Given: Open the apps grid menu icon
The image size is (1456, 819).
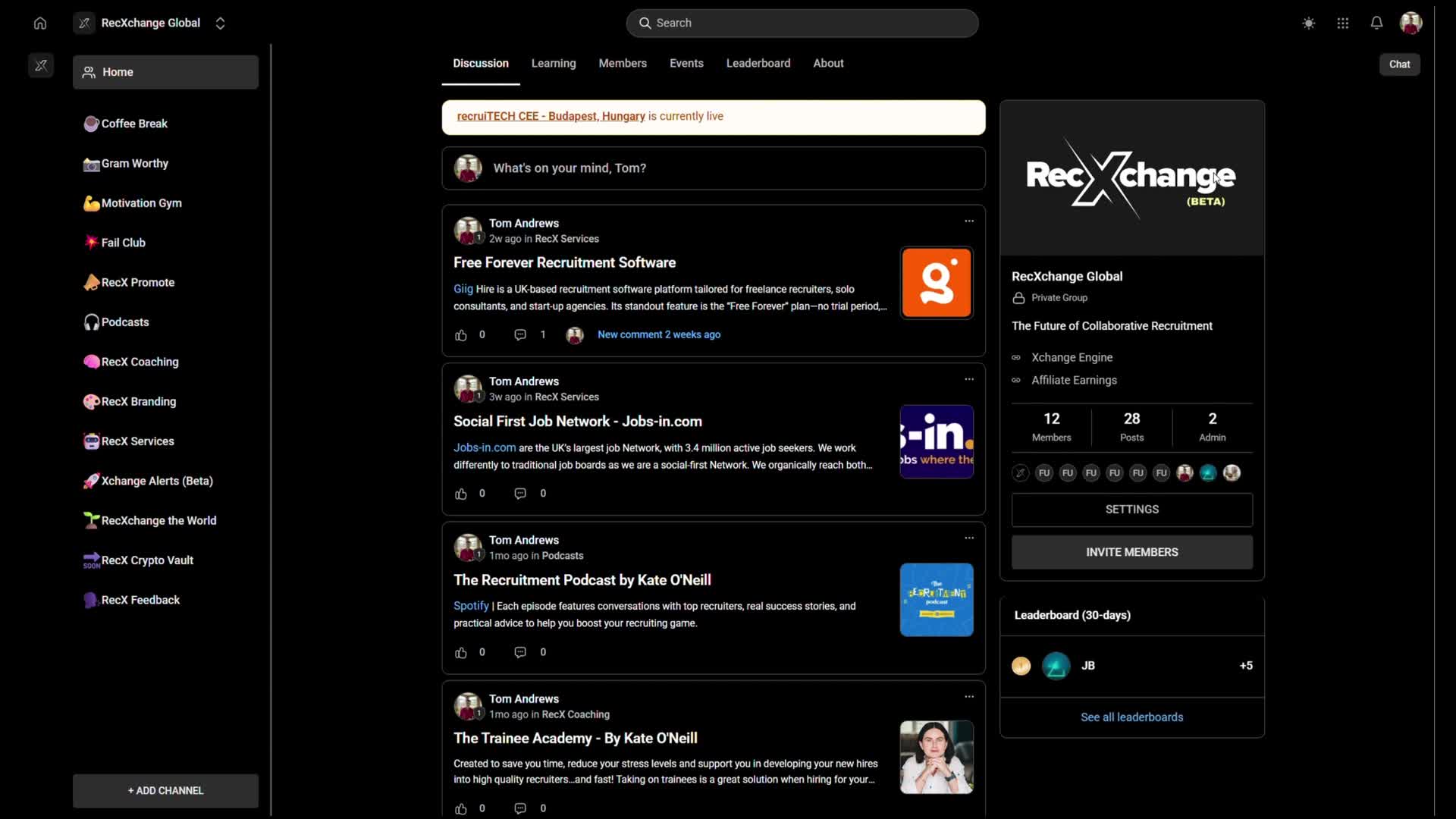Looking at the screenshot, I should 1342,23.
